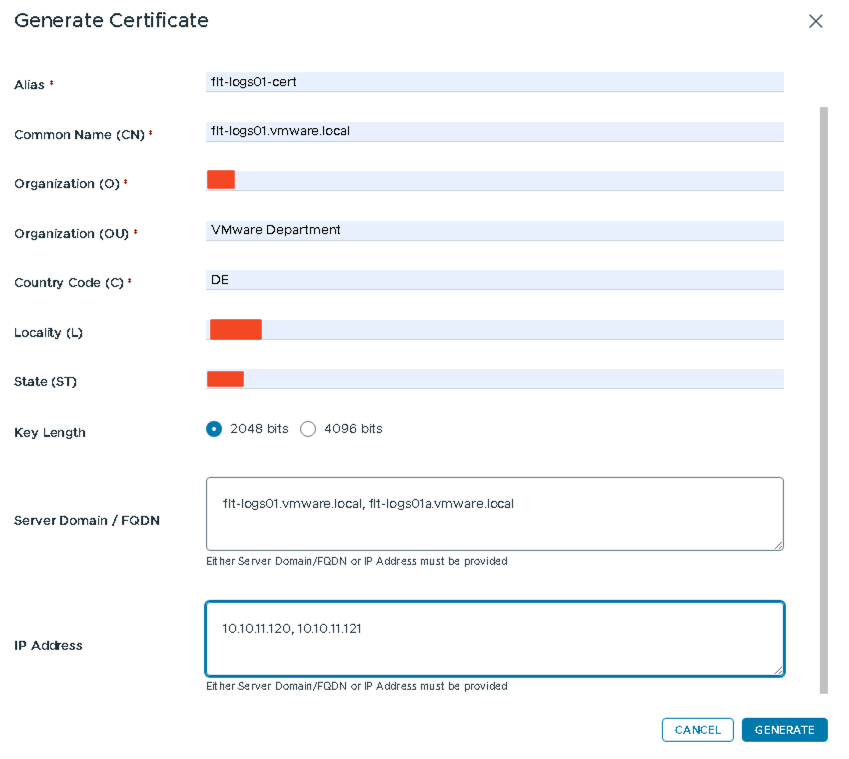849x759 pixels.
Task: Click the Server Domain / FQDN label
Action: (87, 521)
